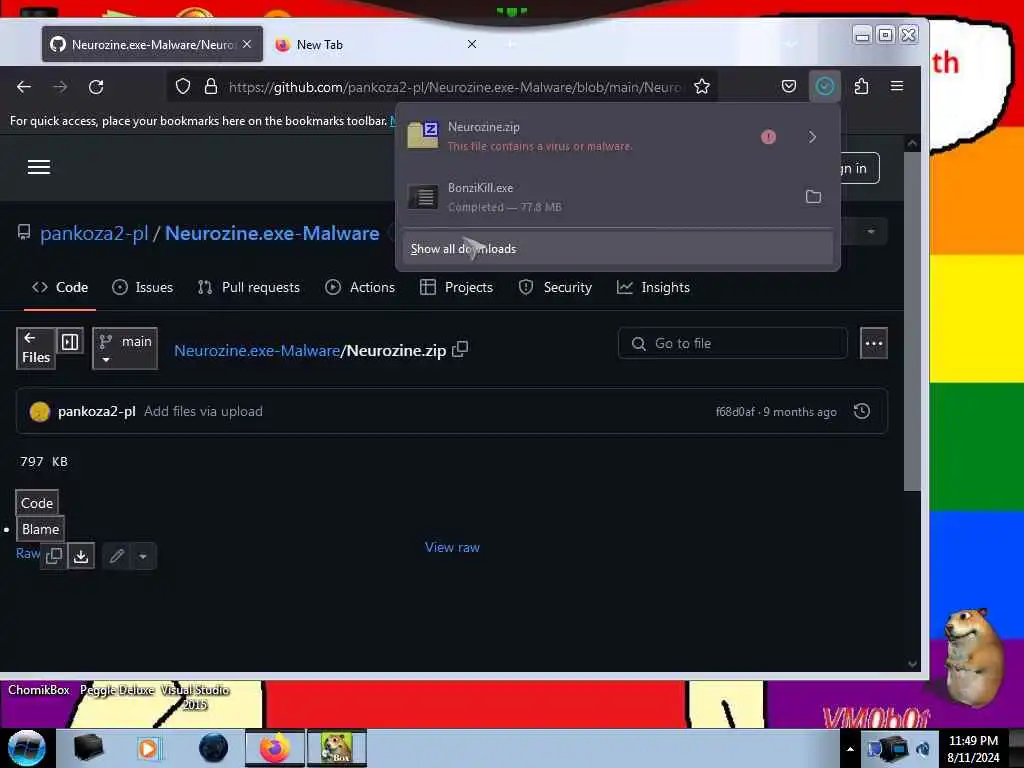The width and height of the screenshot is (1024, 768).
Task: Copy file path next to Neurozine.zip
Action: pyautogui.click(x=460, y=349)
